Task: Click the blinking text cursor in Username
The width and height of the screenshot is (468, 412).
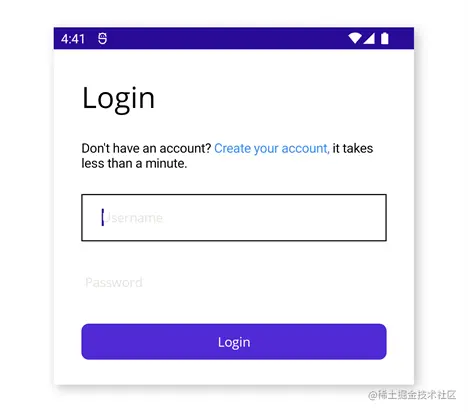Action: (x=103, y=217)
